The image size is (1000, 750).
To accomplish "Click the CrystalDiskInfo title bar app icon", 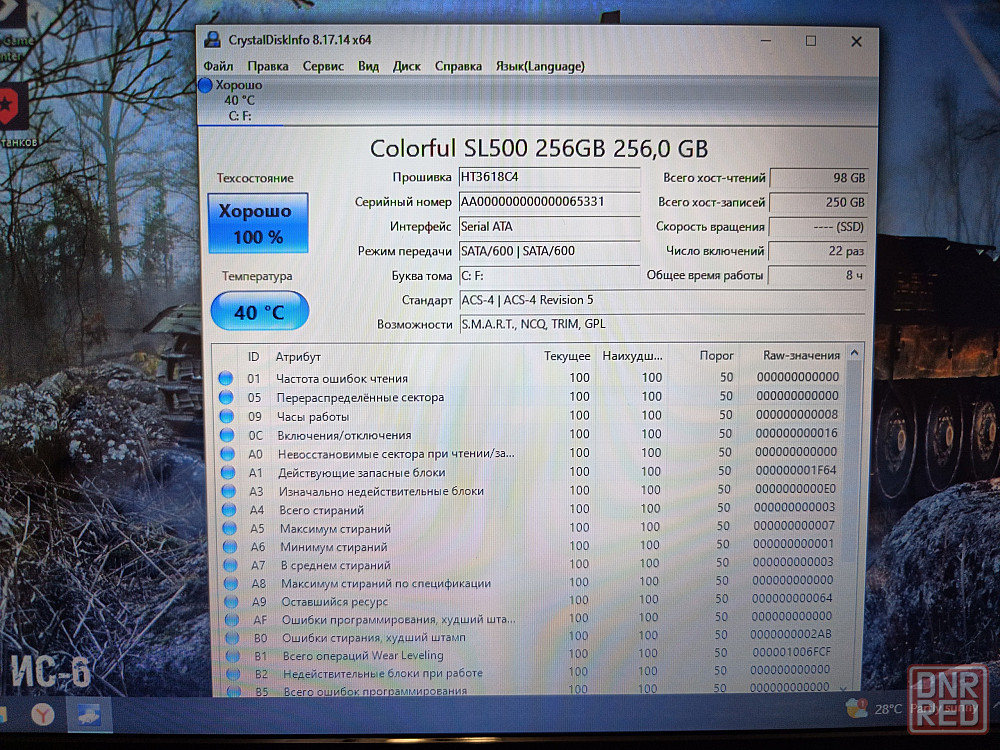I will point(212,40).
